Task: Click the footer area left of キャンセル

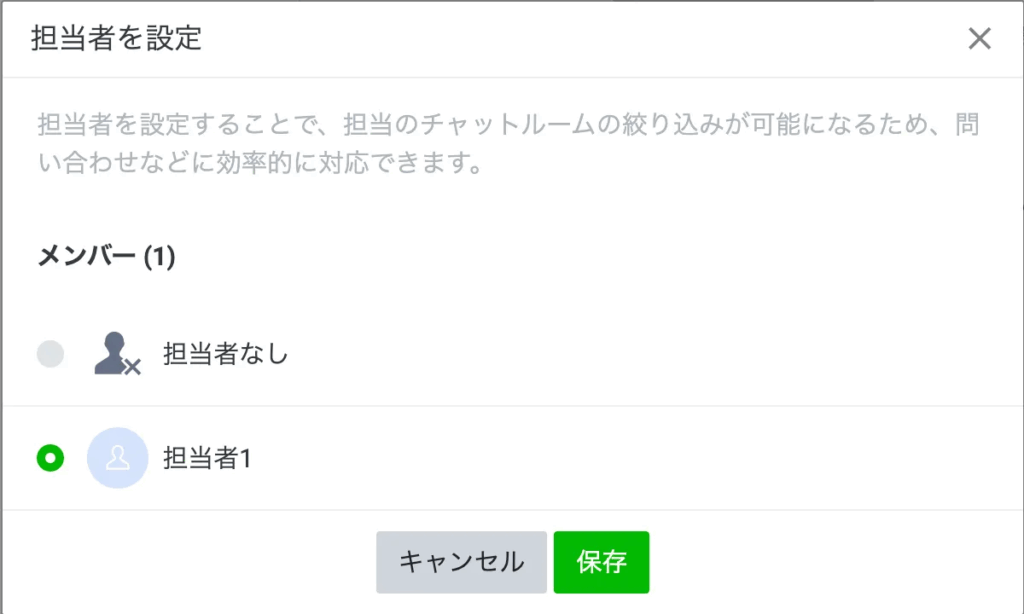Action: 190,562
